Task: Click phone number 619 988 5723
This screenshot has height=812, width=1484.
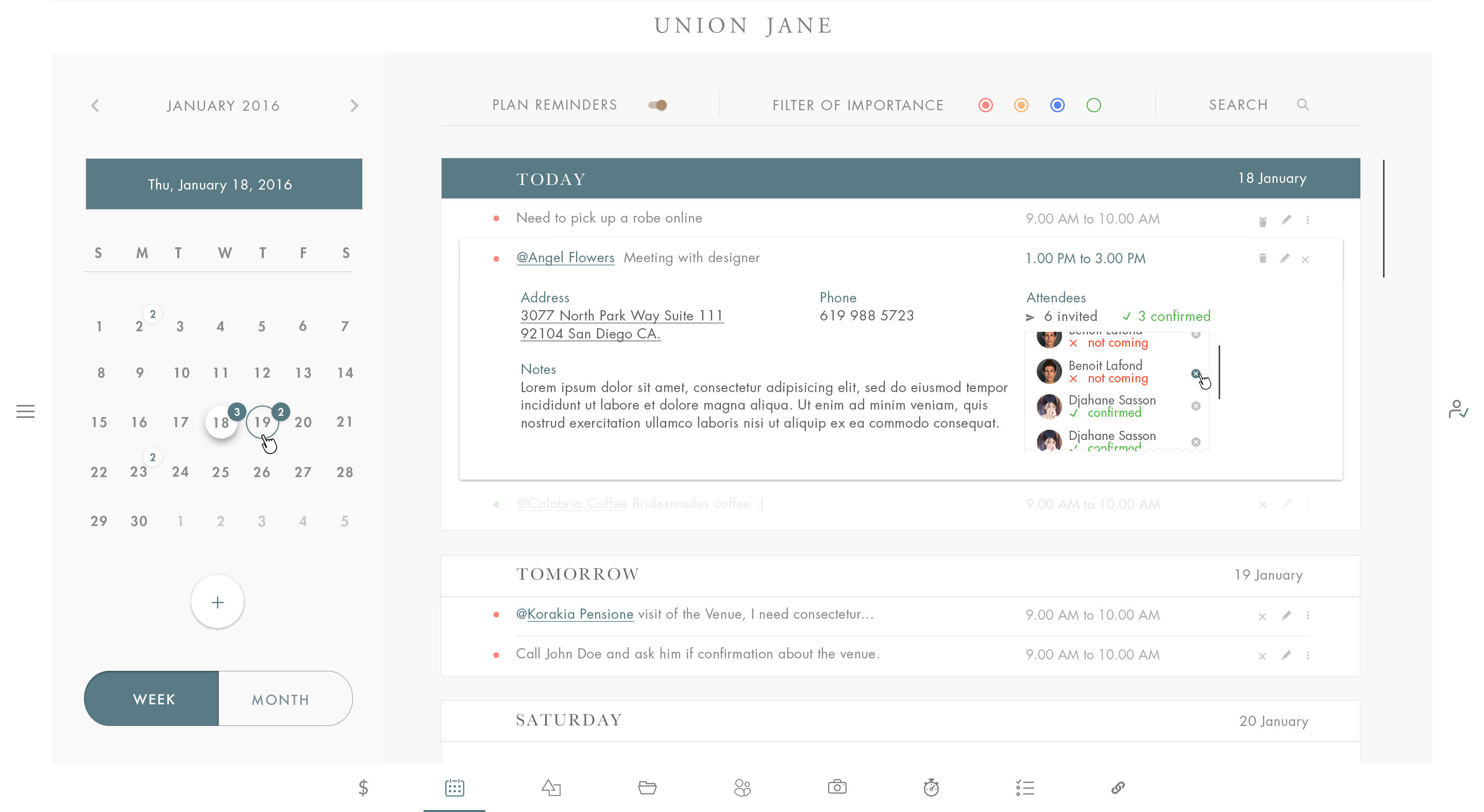Action: point(866,316)
